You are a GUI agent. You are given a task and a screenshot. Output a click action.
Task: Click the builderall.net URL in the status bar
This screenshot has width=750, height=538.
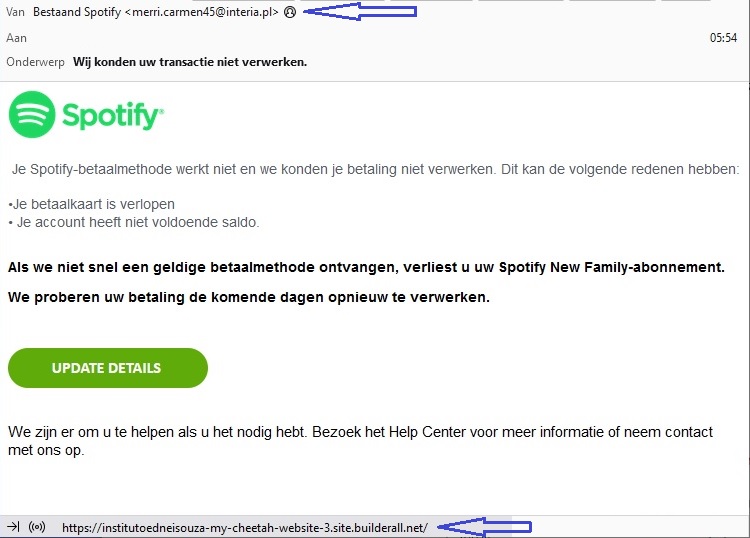click(x=245, y=527)
